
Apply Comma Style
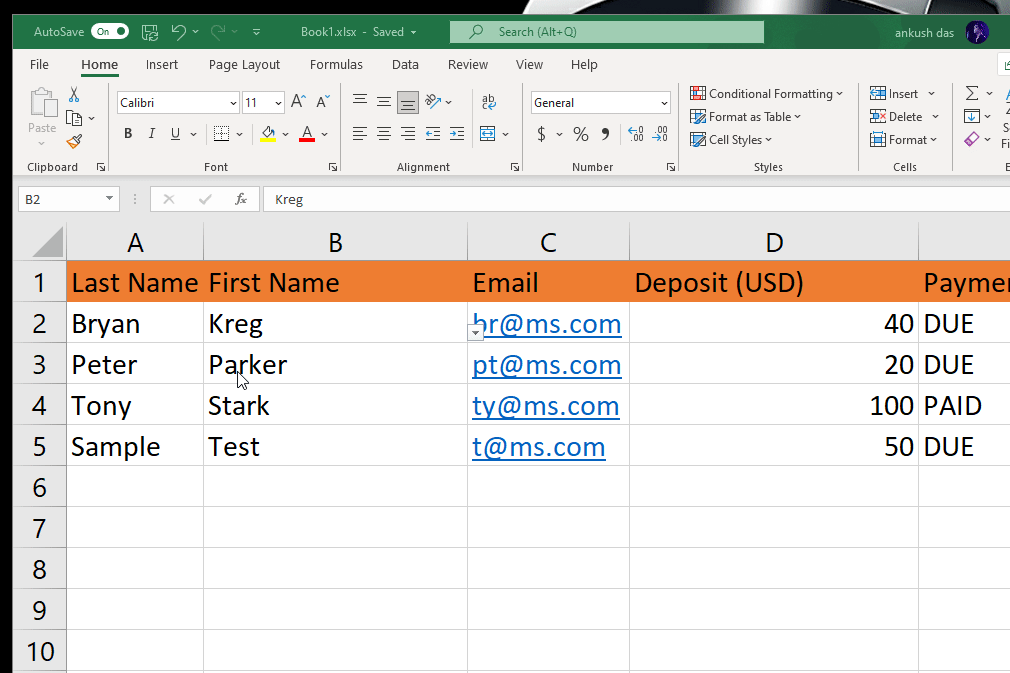tap(605, 134)
